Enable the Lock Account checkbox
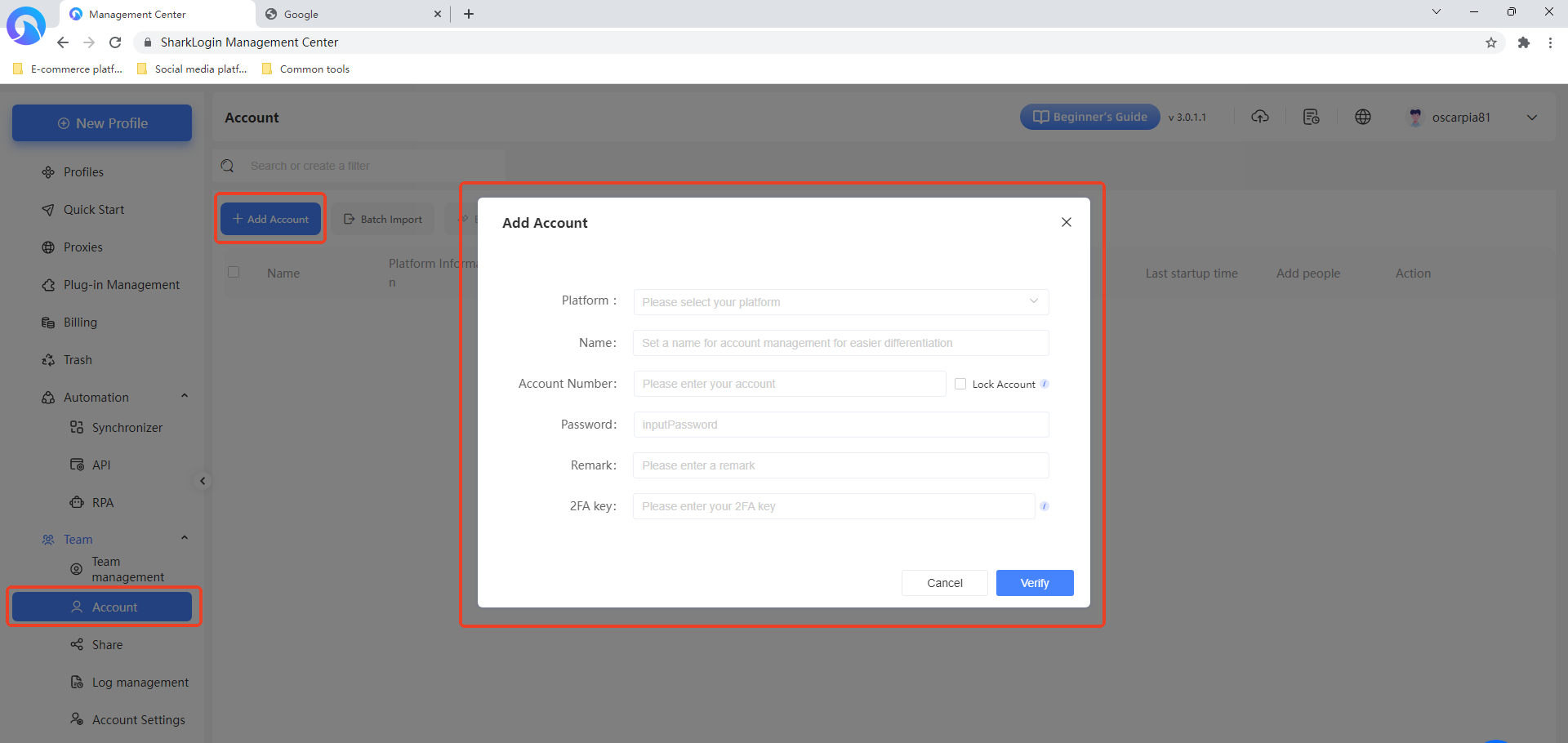1568x743 pixels. click(960, 384)
